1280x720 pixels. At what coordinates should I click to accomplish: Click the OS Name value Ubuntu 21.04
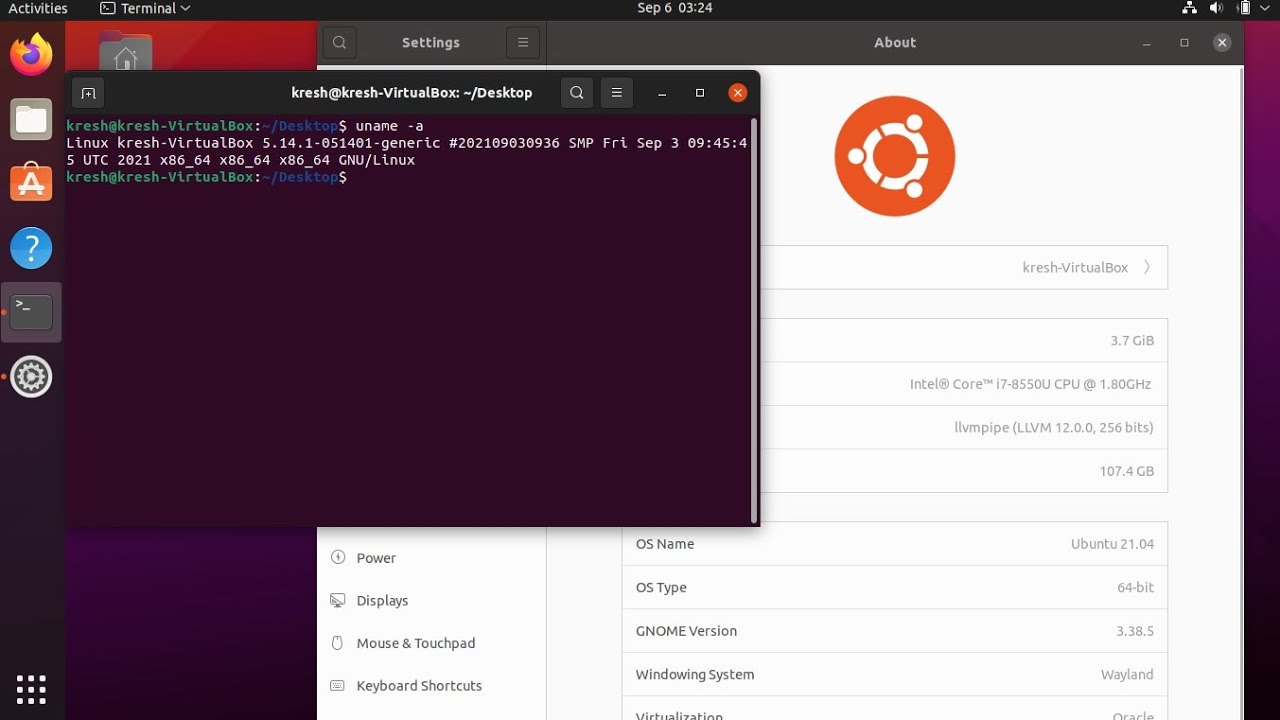tap(1112, 544)
